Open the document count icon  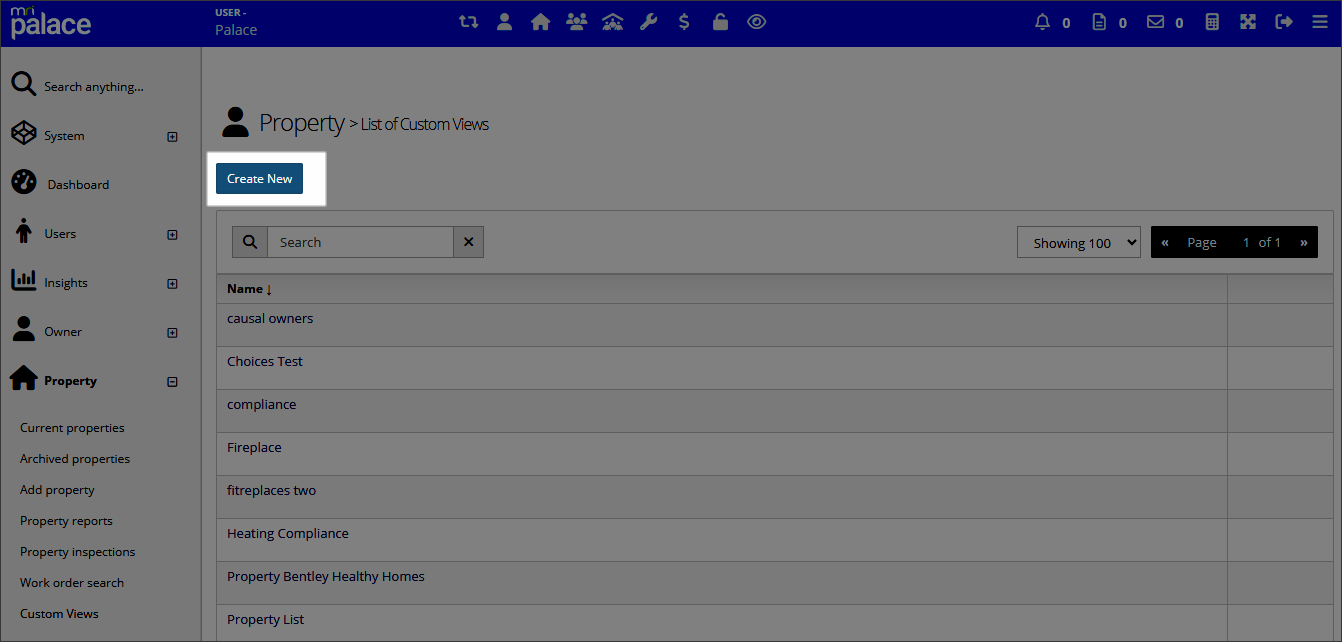(x=1099, y=22)
